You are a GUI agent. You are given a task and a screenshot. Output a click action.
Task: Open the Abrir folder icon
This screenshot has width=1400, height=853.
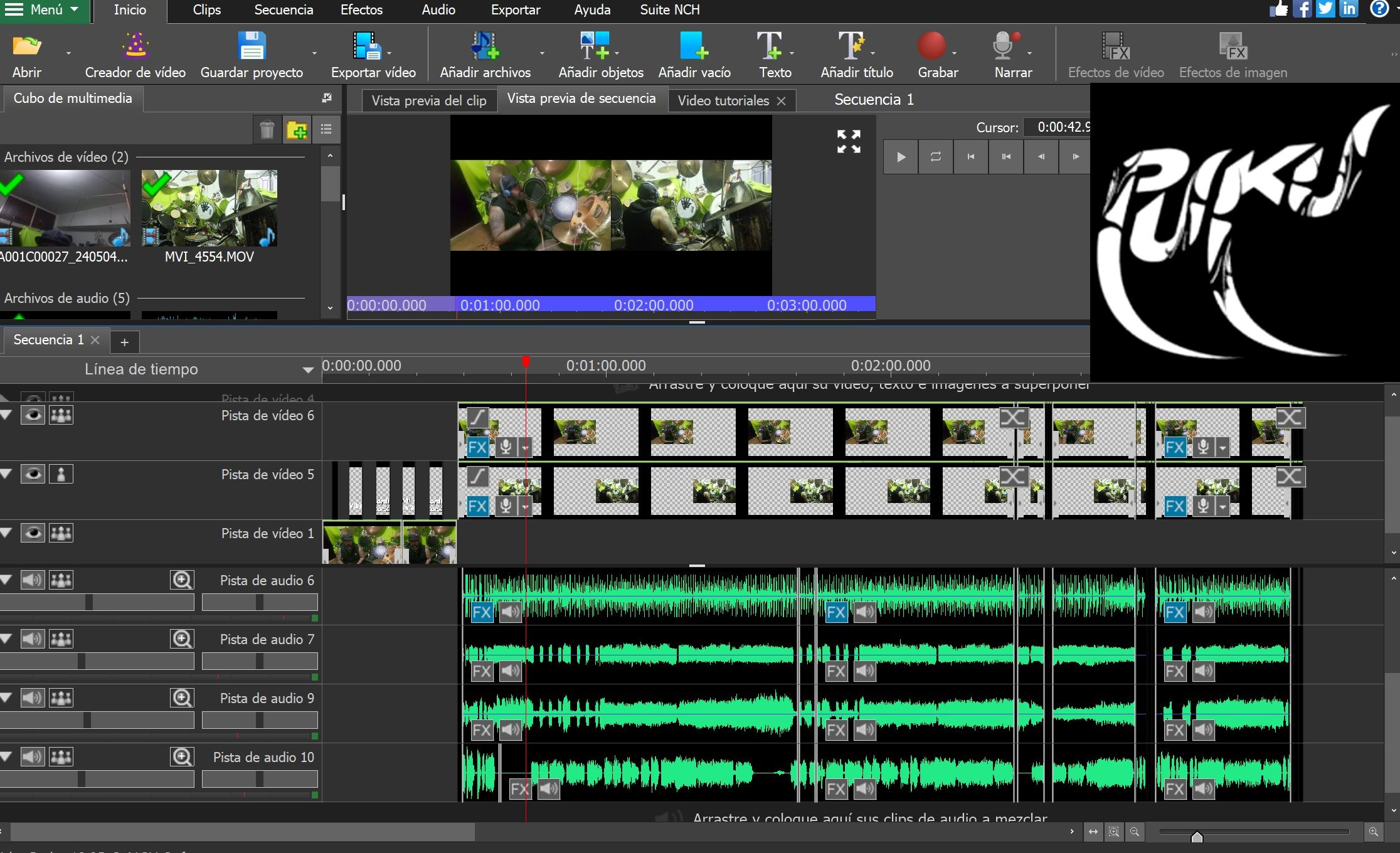click(x=26, y=46)
